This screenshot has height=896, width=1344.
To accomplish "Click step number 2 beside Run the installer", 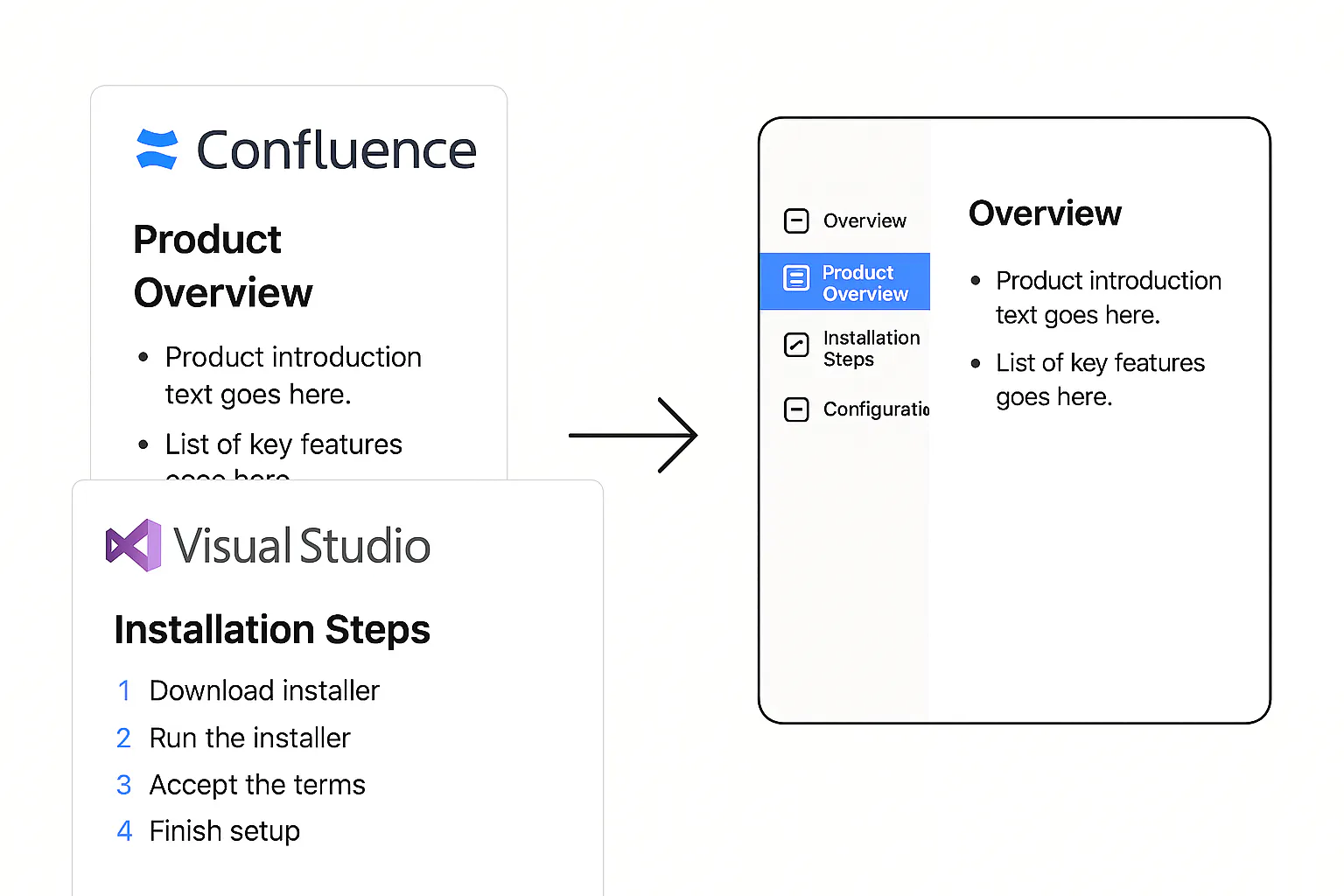I will (x=124, y=738).
